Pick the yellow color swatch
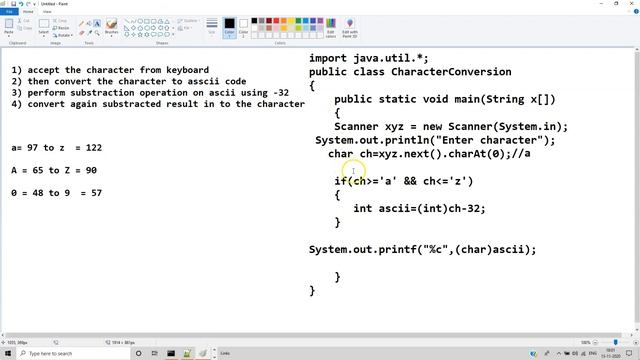640x360 pixels. click(291, 21)
